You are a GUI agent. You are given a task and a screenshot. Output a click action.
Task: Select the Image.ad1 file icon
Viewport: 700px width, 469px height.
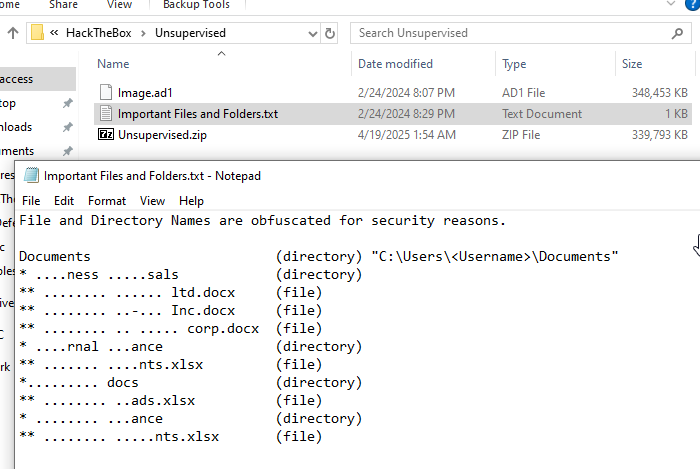(105, 93)
